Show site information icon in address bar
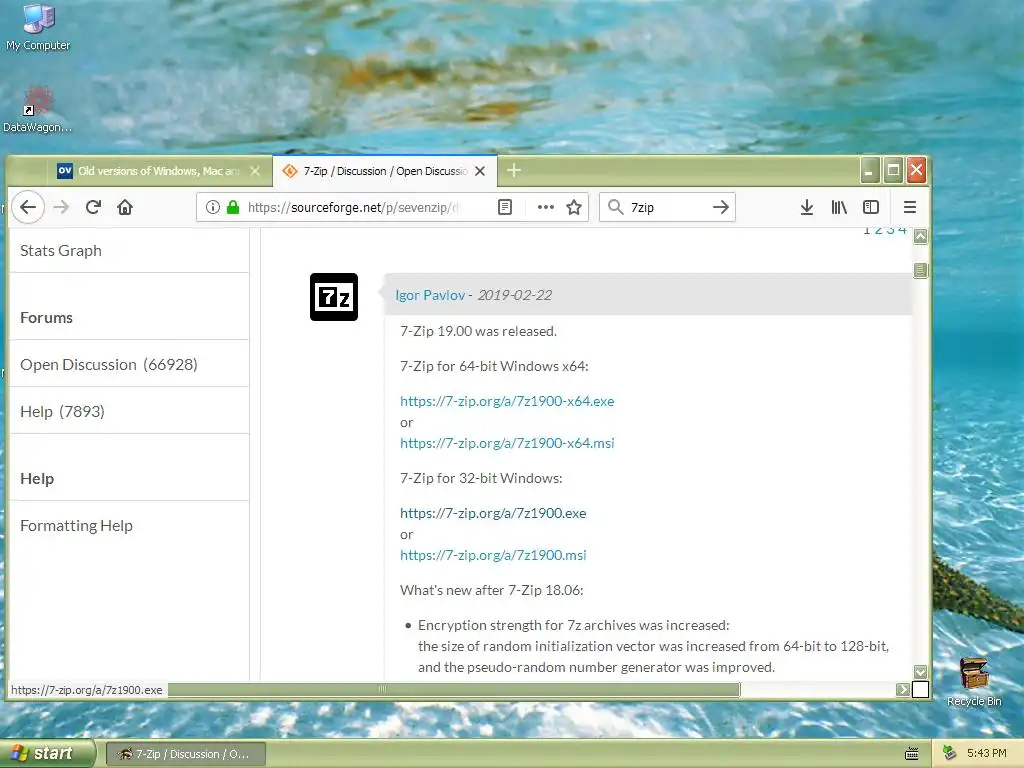This screenshot has width=1024, height=768. click(x=212, y=207)
